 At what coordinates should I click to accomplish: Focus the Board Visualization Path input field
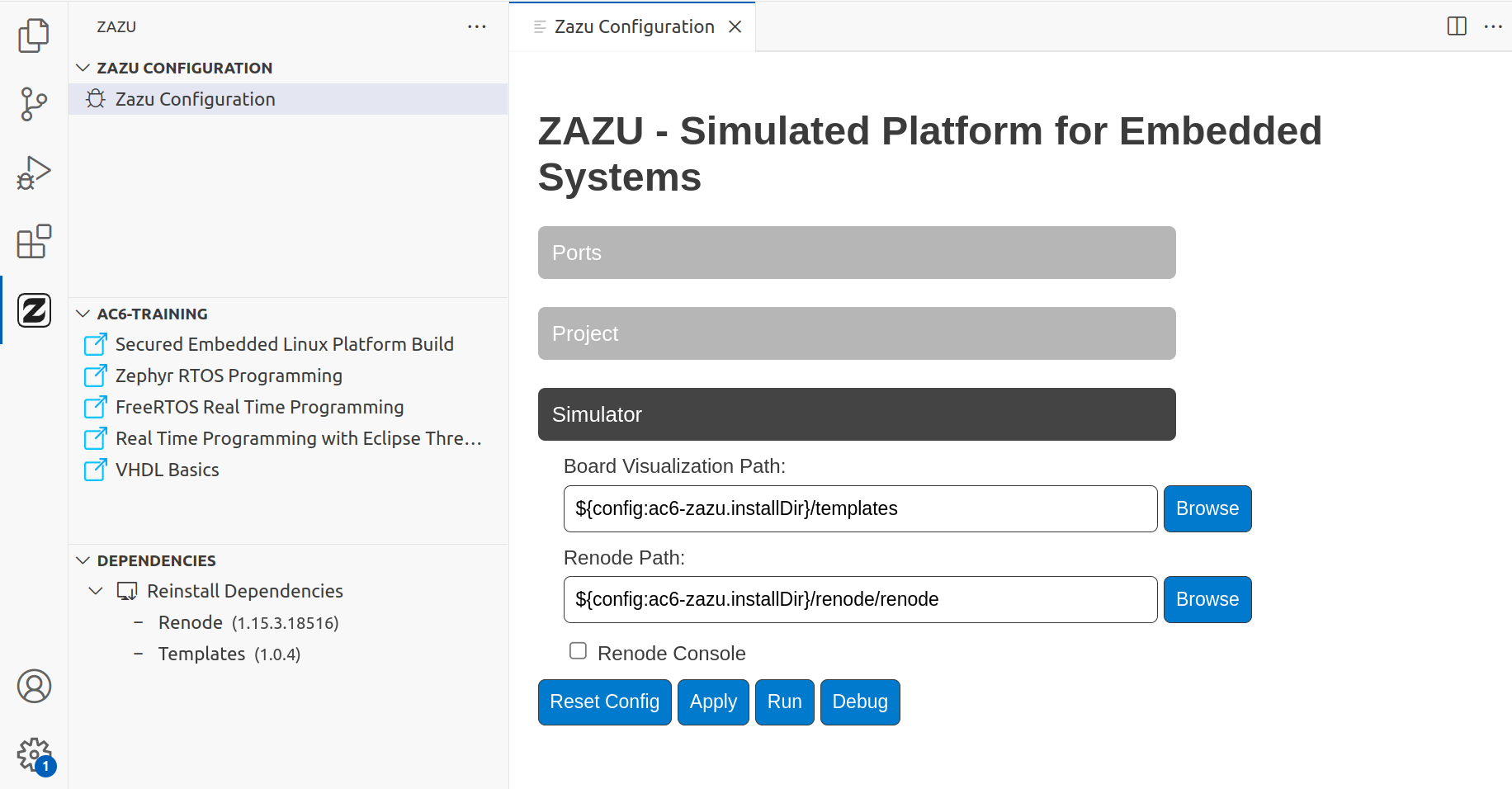pyautogui.click(x=860, y=508)
